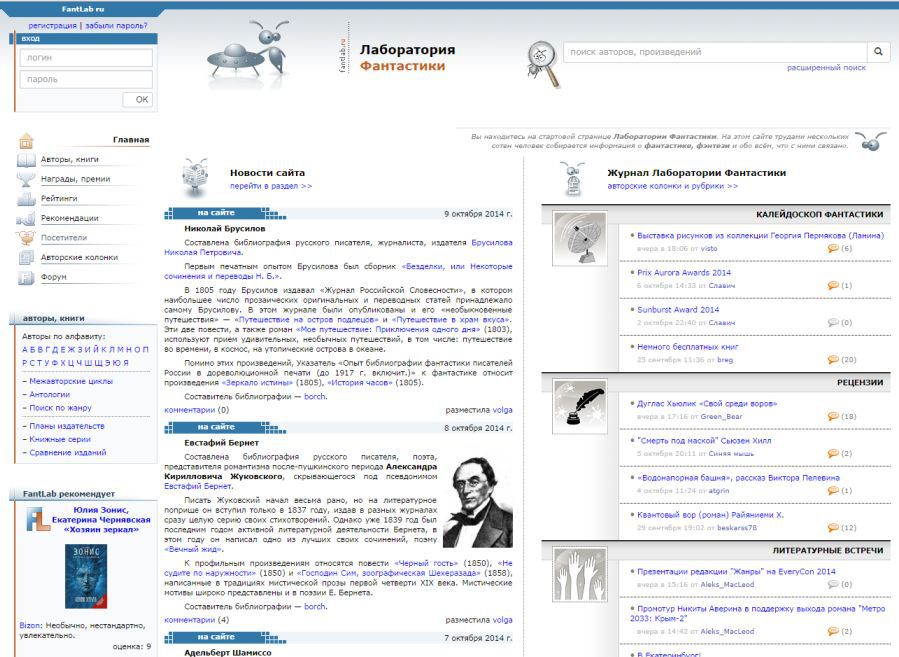Click comment bubble next to Георгия Пермякова exhibition
The image size is (899, 657).
[833, 248]
